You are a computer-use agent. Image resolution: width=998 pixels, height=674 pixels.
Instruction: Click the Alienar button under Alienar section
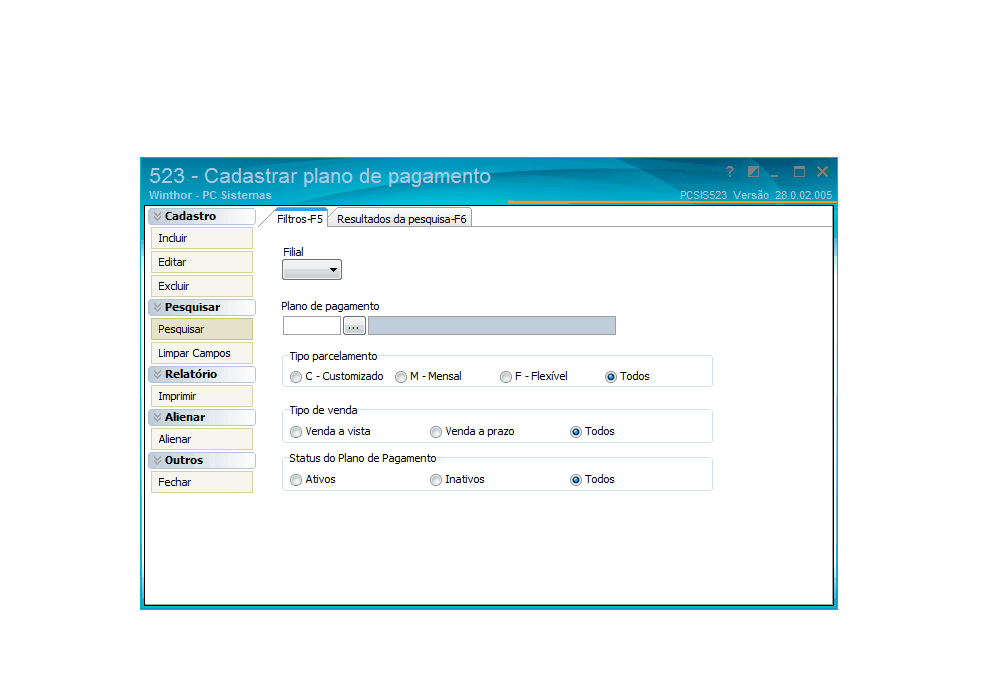[202, 439]
